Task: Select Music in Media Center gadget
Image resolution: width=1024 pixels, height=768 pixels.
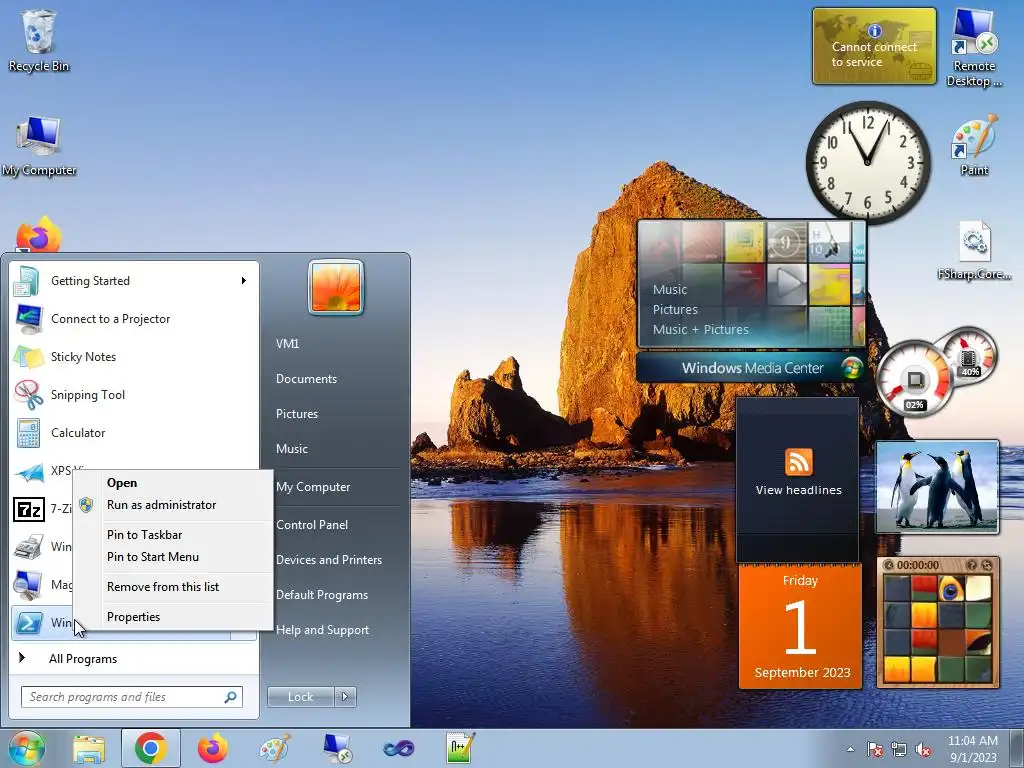Action: pyautogui.click(x=670, y=289)
